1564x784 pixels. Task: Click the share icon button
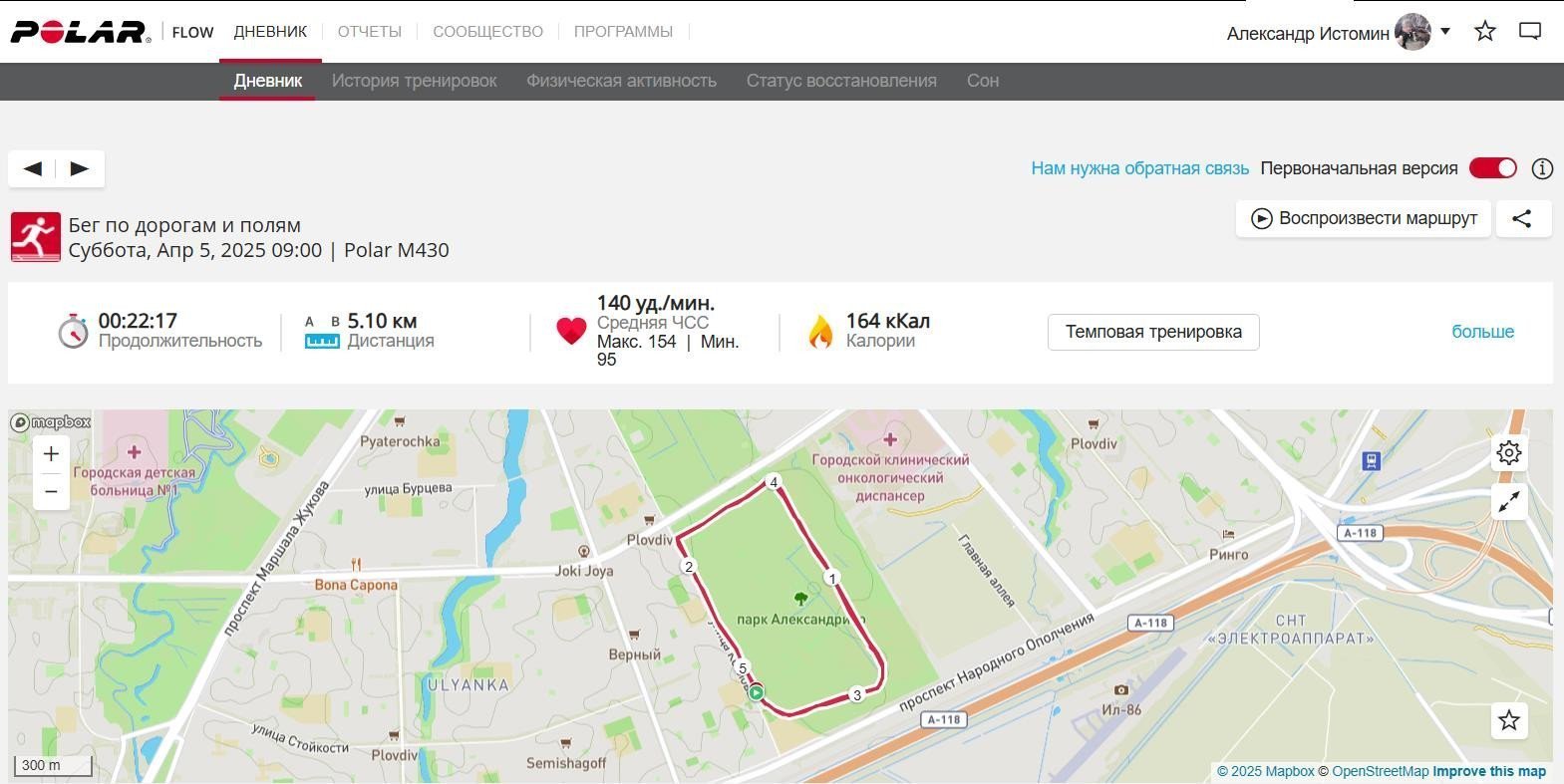(1522, 218)
